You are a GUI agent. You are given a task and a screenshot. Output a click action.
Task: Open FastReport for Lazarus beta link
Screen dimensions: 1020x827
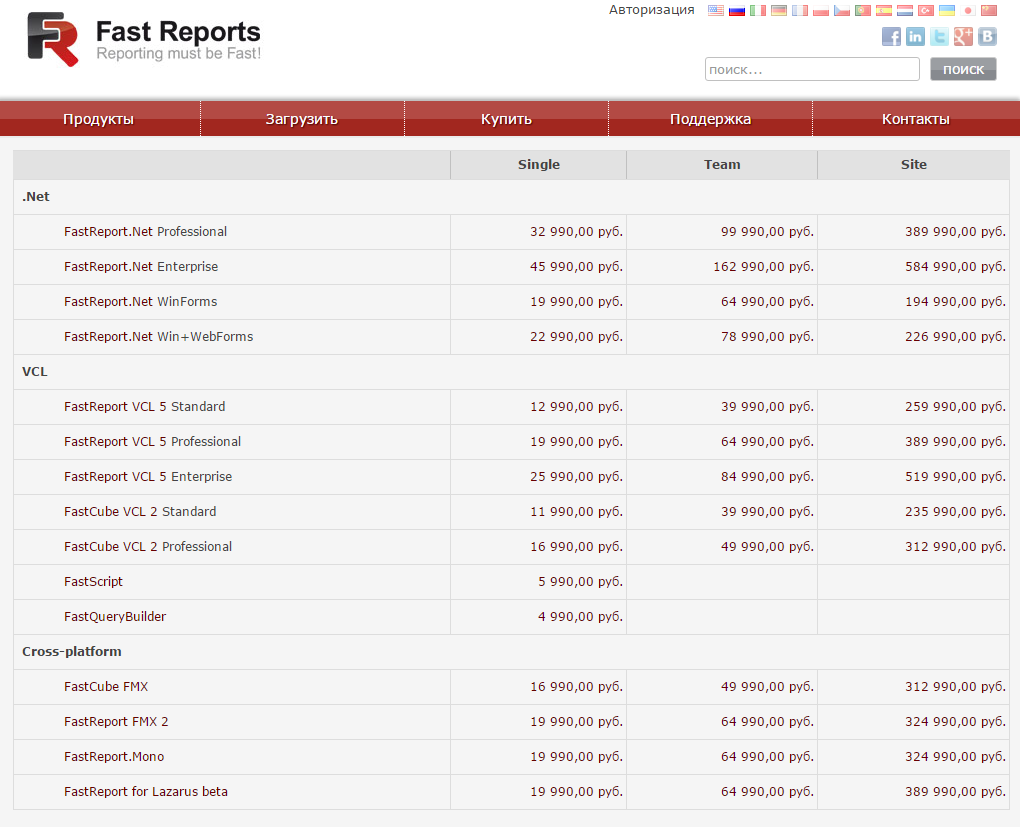point(146,792)
